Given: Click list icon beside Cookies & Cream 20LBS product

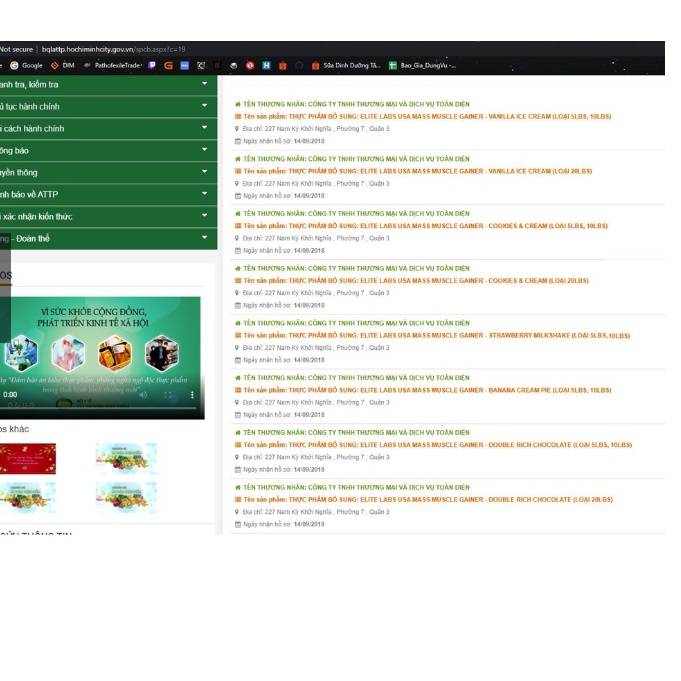Looking at the screenshot, I should [x=238, y=281].
